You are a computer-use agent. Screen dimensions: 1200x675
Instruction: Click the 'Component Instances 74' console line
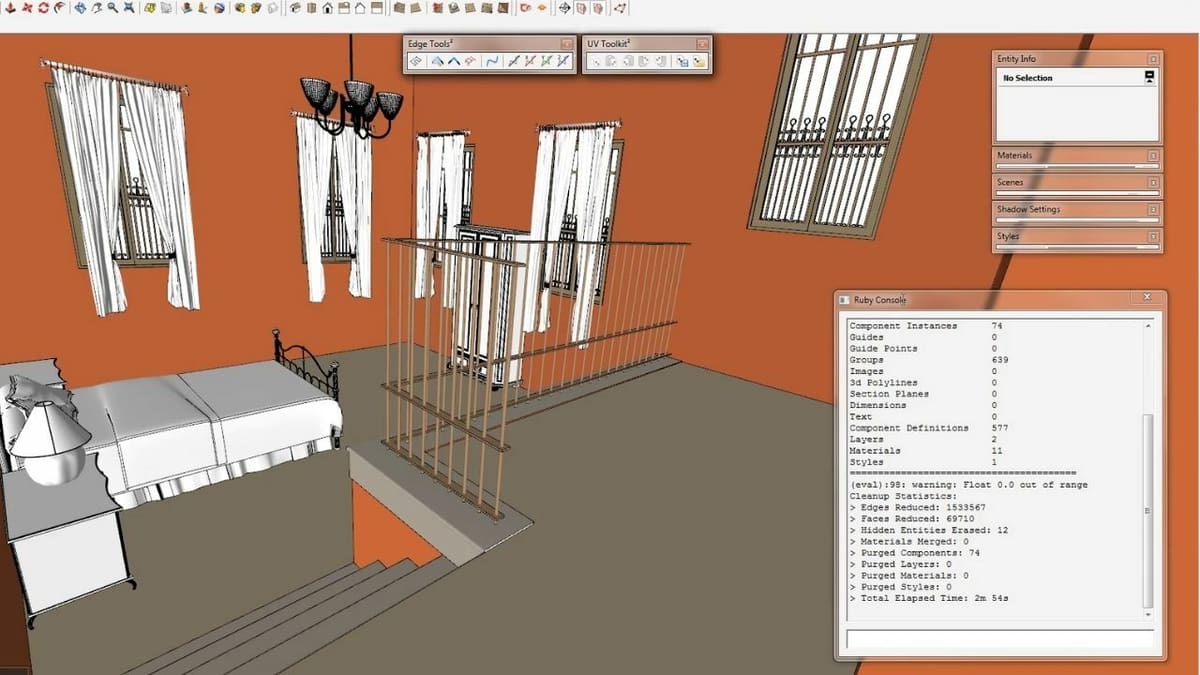[x=926, y=326]
